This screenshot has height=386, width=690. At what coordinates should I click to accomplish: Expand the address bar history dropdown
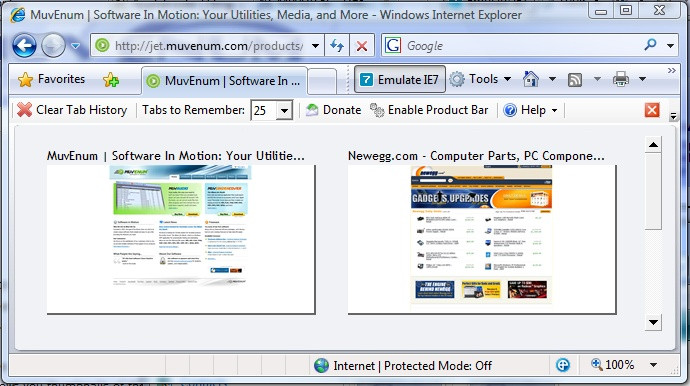pos(316,45)
